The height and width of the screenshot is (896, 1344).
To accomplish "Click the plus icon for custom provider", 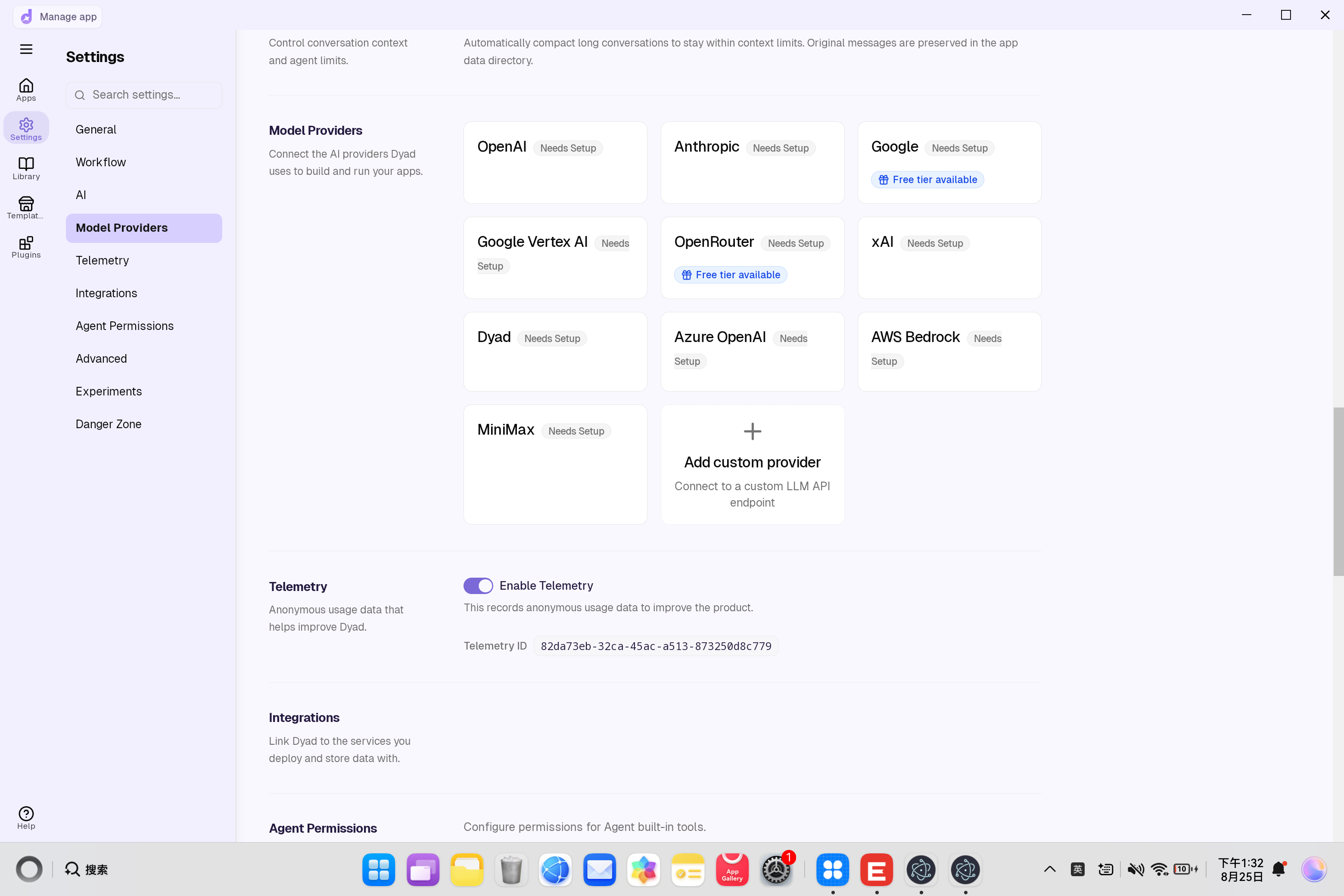I will click(x=753, y=431).
